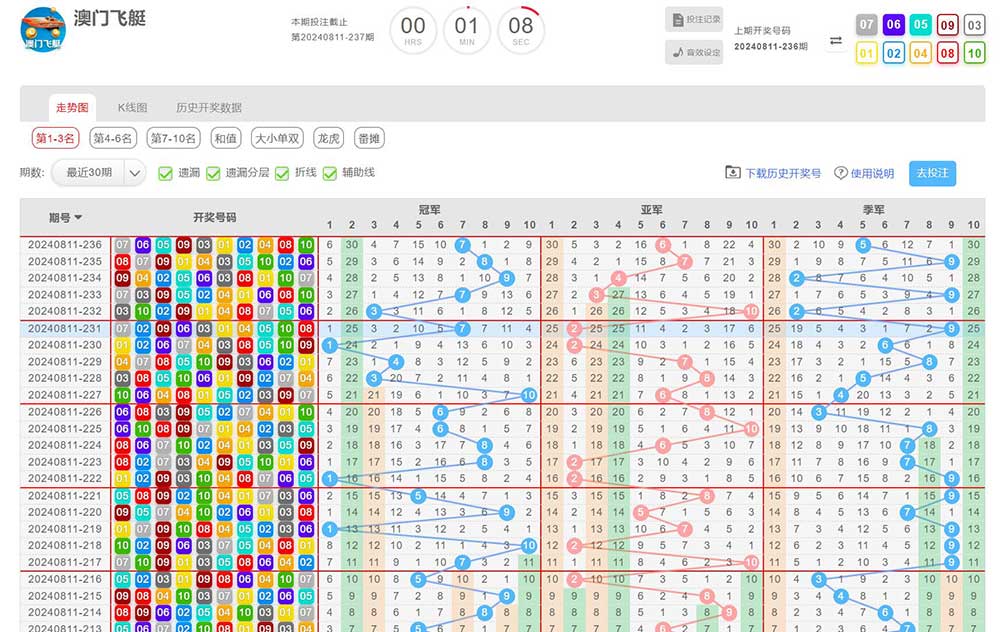Click the seconds countdown circle
This screenshot has width=1000, height=632.
[x=521, y=30]
